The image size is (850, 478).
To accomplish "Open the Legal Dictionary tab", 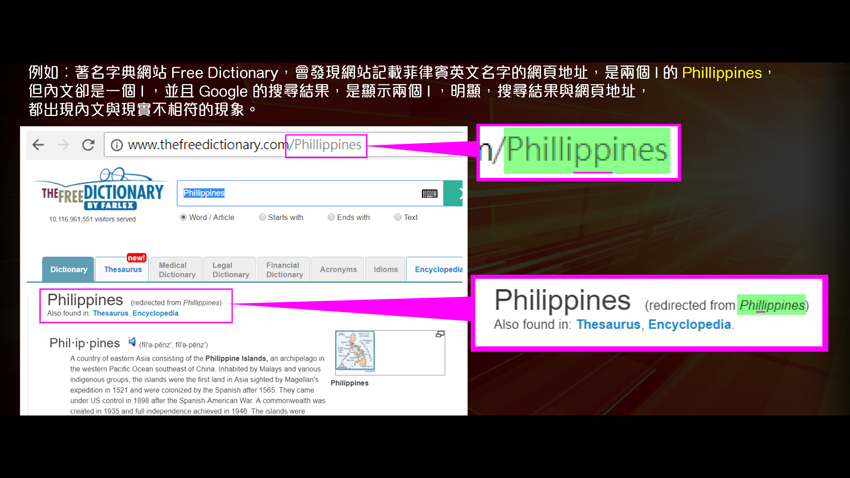I will (x=230, y=269).
